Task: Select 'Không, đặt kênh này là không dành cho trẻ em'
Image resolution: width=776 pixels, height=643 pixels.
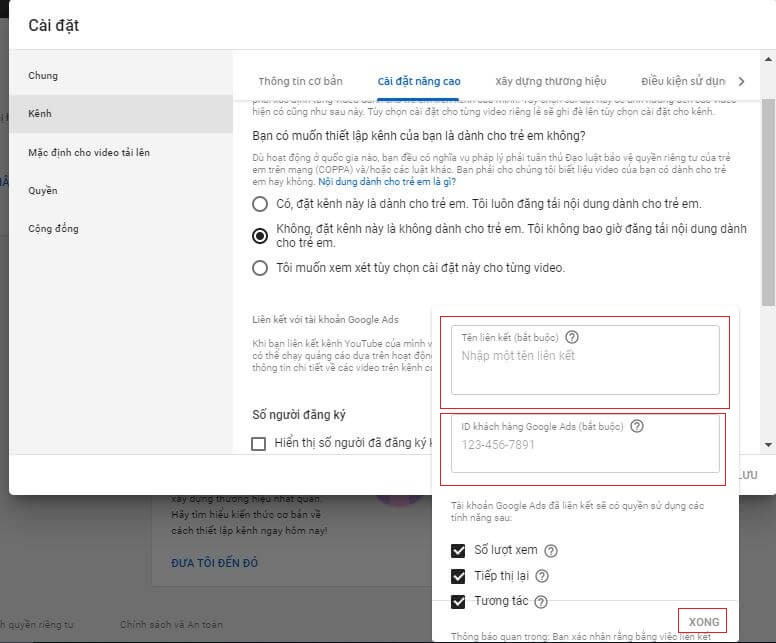Action: 260,236
